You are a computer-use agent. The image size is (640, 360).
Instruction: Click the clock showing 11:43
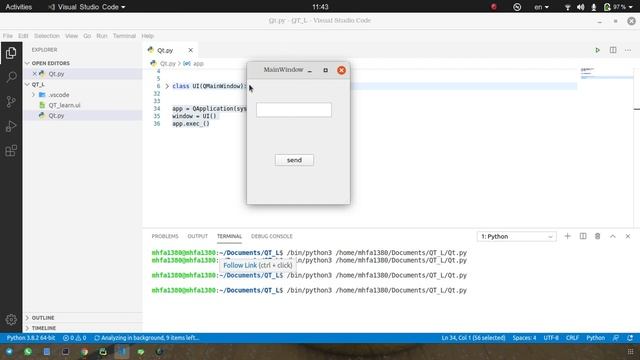(x=320, y=7)
